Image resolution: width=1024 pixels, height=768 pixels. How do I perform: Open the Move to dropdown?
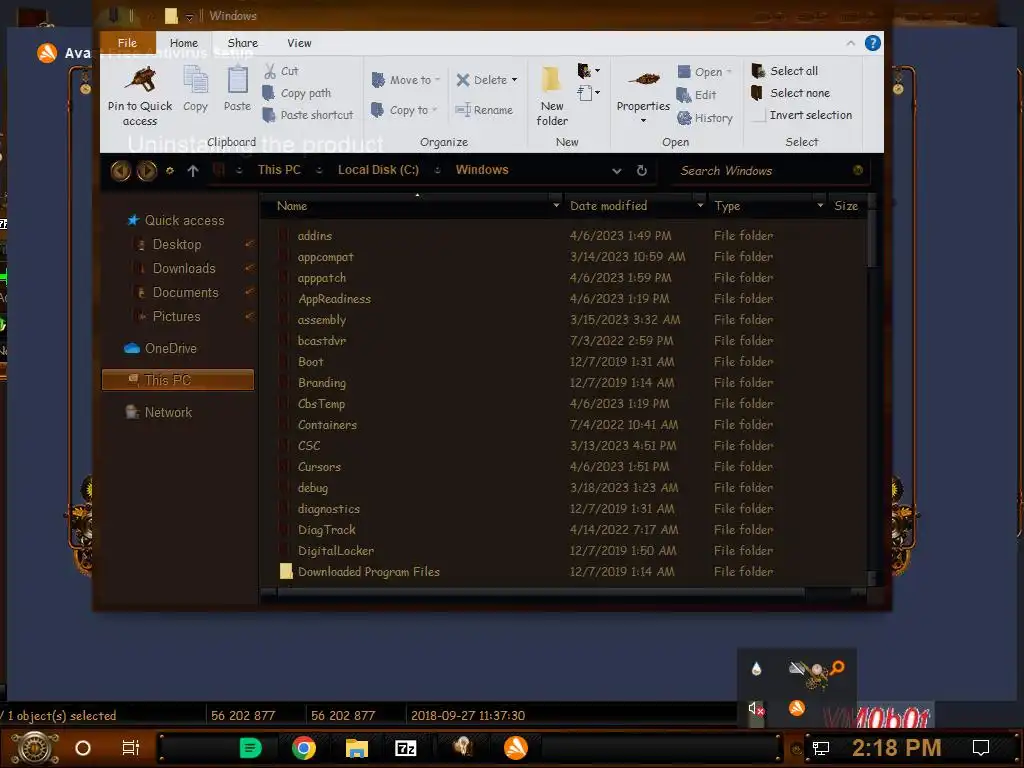[x=406, y=80]
